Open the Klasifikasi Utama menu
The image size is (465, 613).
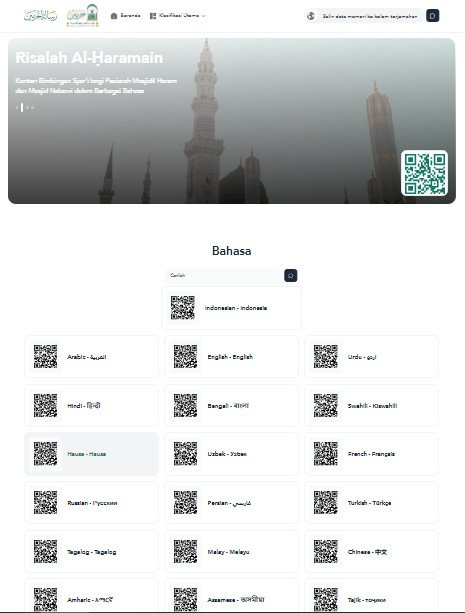178,16
